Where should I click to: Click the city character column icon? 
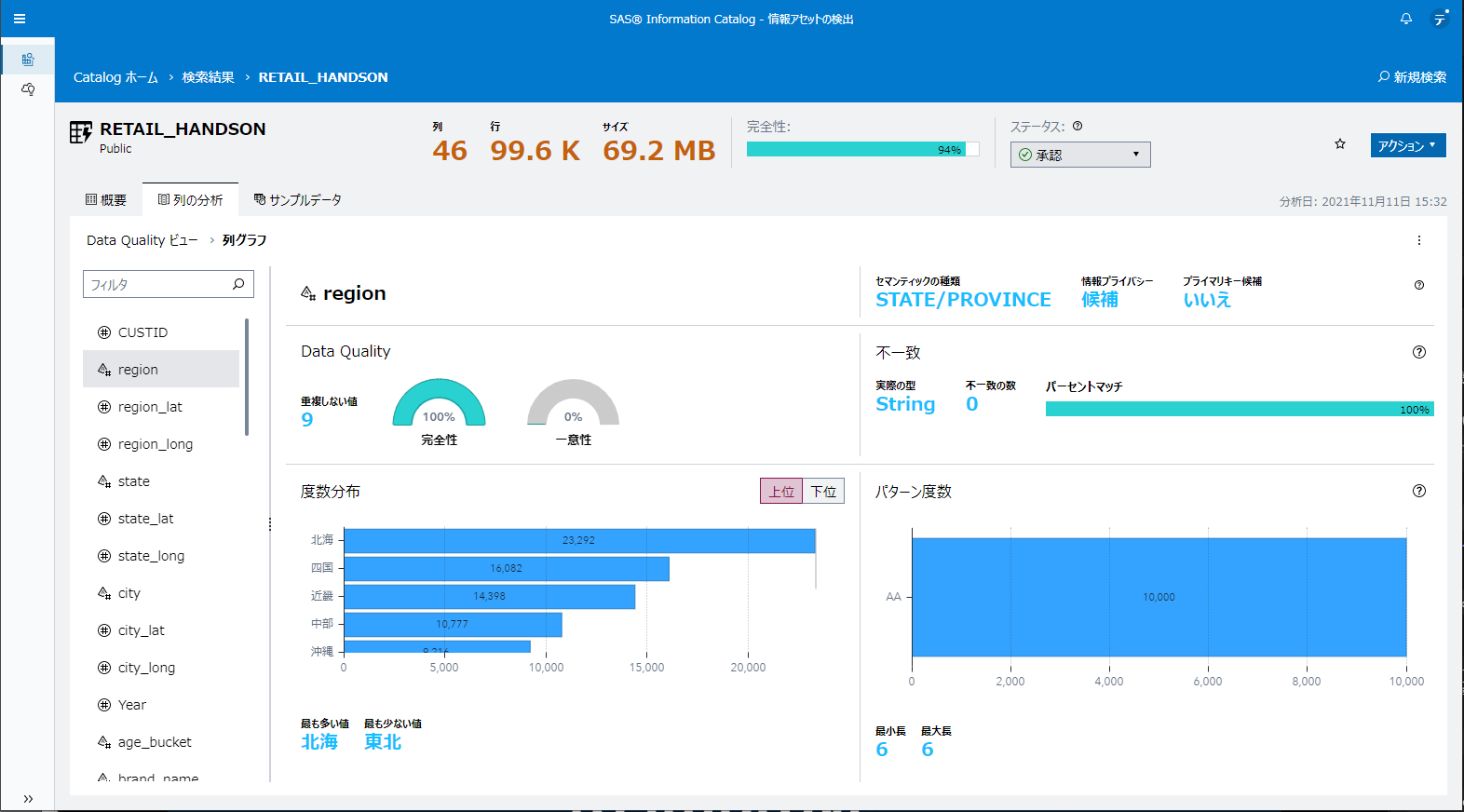104,593
